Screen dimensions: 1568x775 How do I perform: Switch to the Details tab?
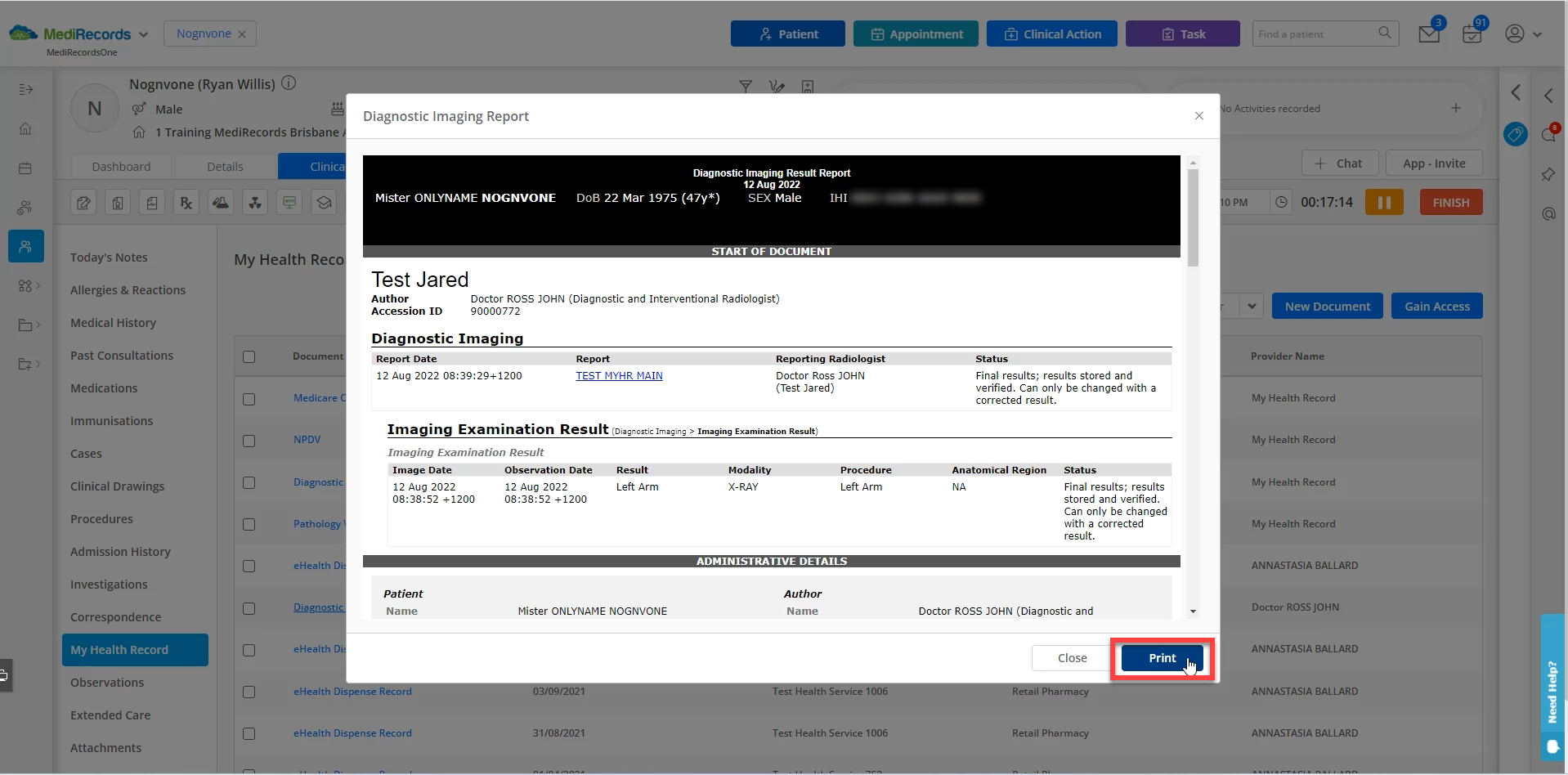click(224, 166)
